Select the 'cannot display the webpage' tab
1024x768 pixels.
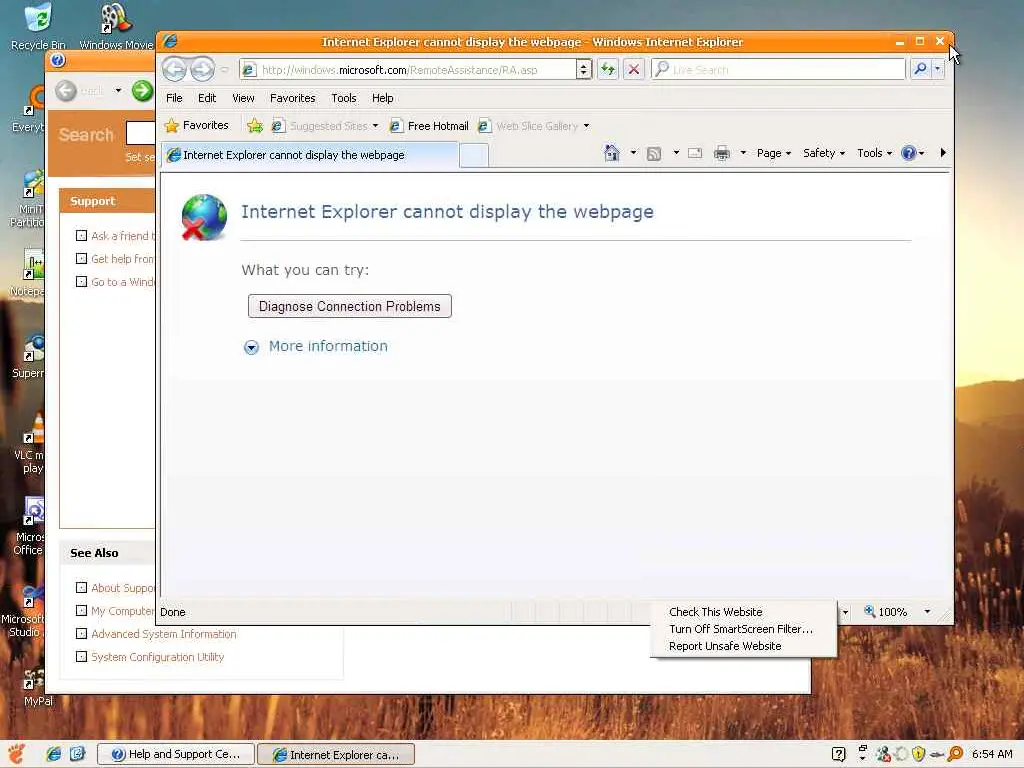[x=310, y=155]
